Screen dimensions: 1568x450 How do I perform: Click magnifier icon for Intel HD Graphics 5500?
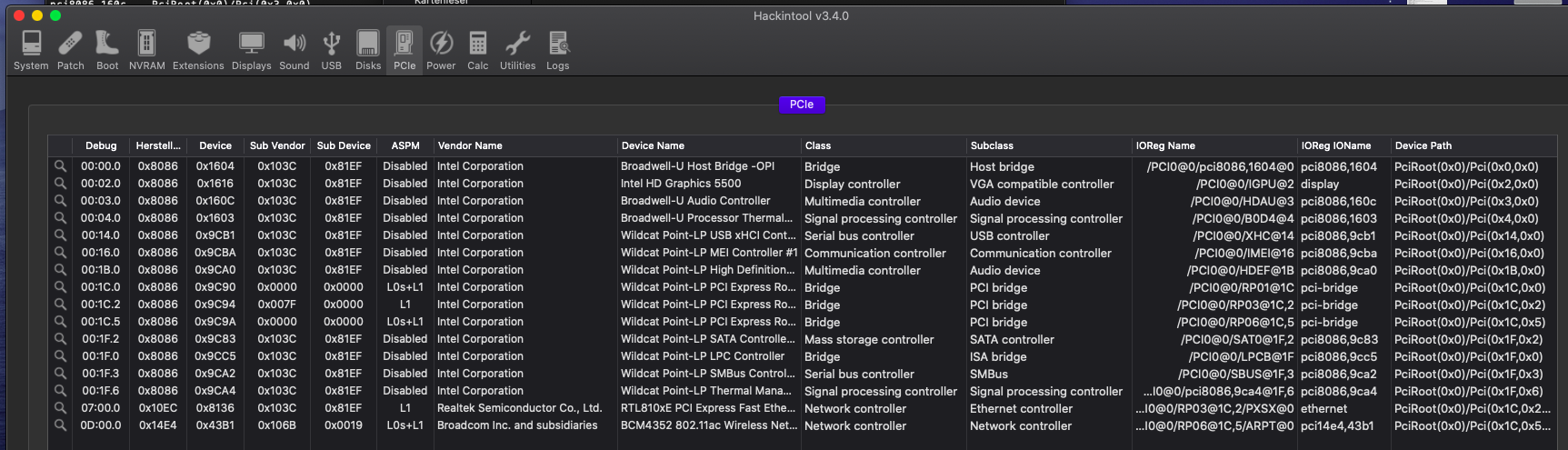[x=60, y=184]
